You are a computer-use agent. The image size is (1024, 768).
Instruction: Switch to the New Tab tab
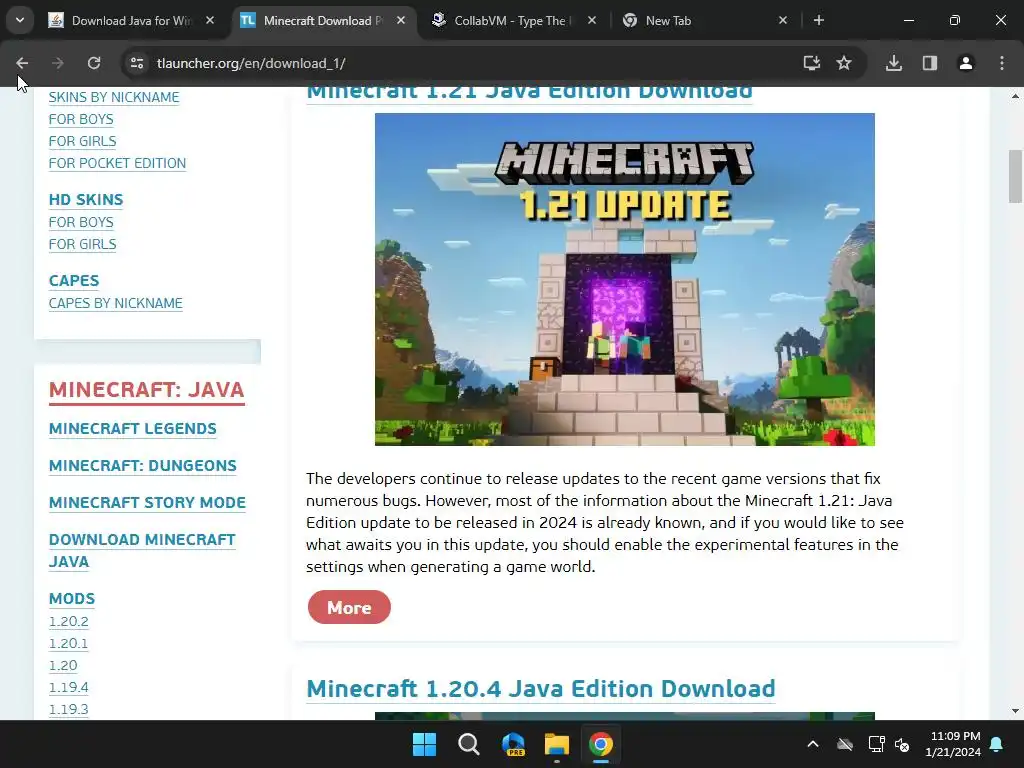[704, 21]
